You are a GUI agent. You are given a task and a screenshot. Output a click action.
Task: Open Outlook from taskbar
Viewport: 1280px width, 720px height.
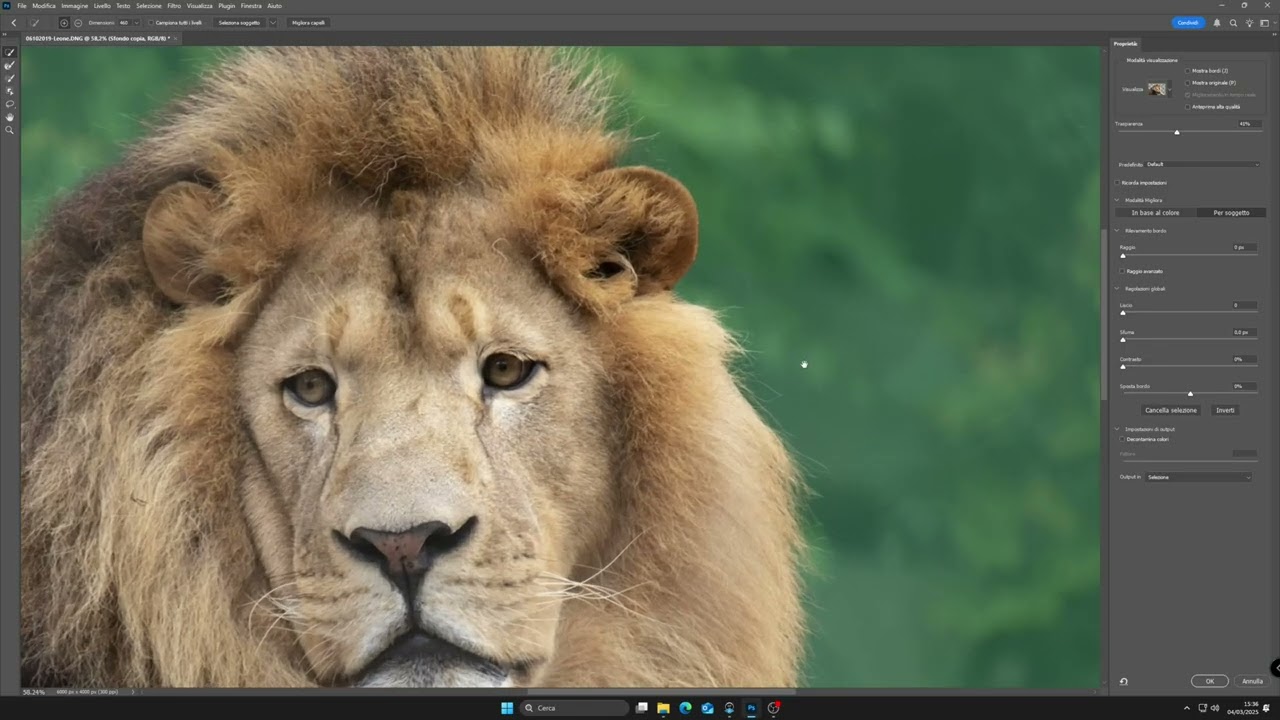tap(707, 708)
